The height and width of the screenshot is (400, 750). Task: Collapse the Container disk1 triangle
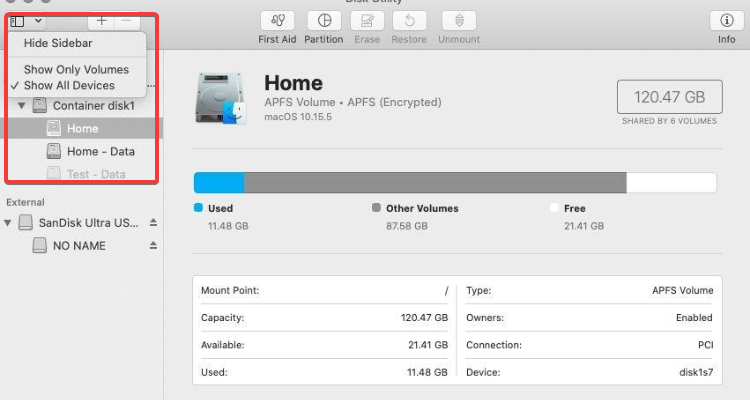[22, 105]
